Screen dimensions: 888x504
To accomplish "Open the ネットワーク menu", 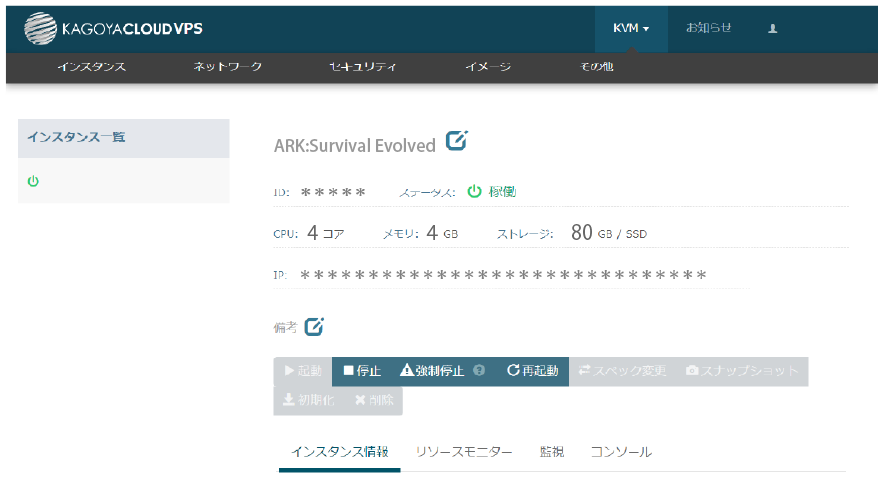I will (227, 67).
